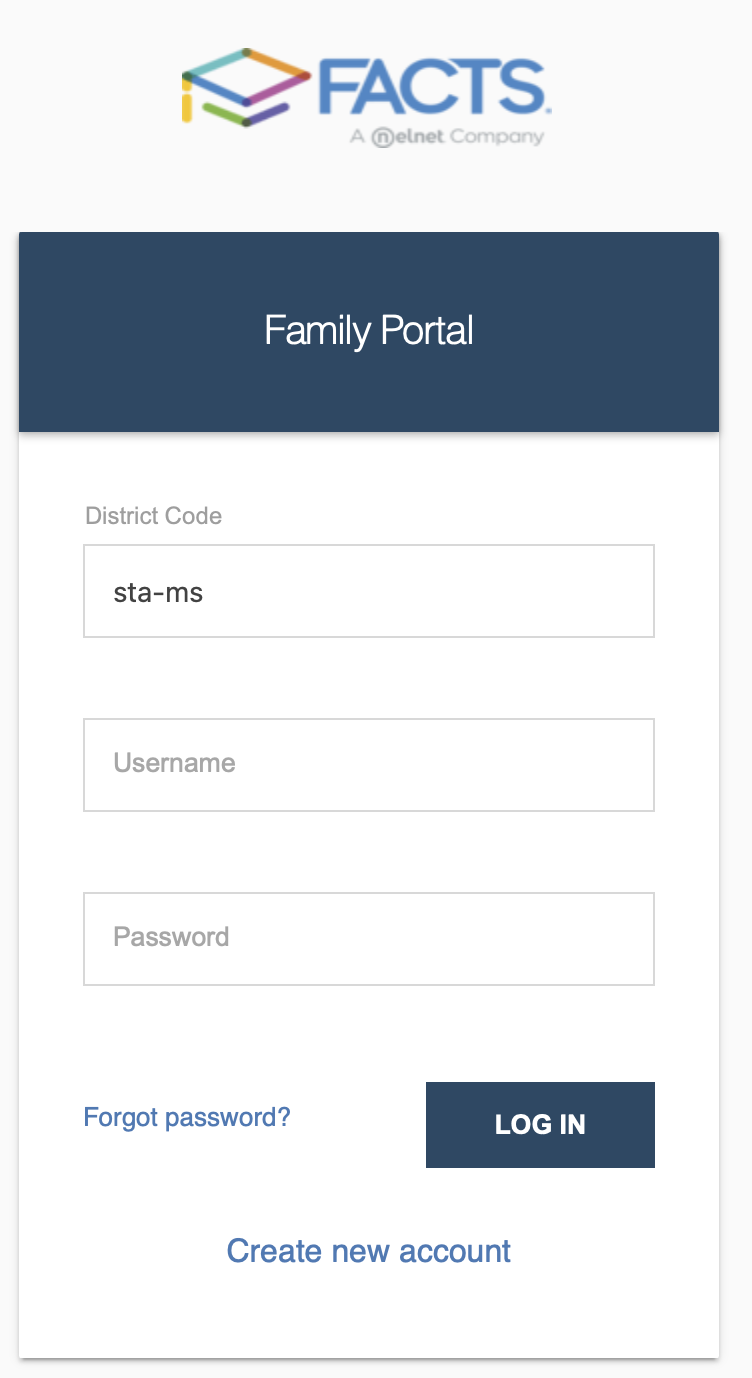This screenshot has height=1378, width=752.
Task: Click the 'Family Portal' heading text
Action: tap(369, 331)
